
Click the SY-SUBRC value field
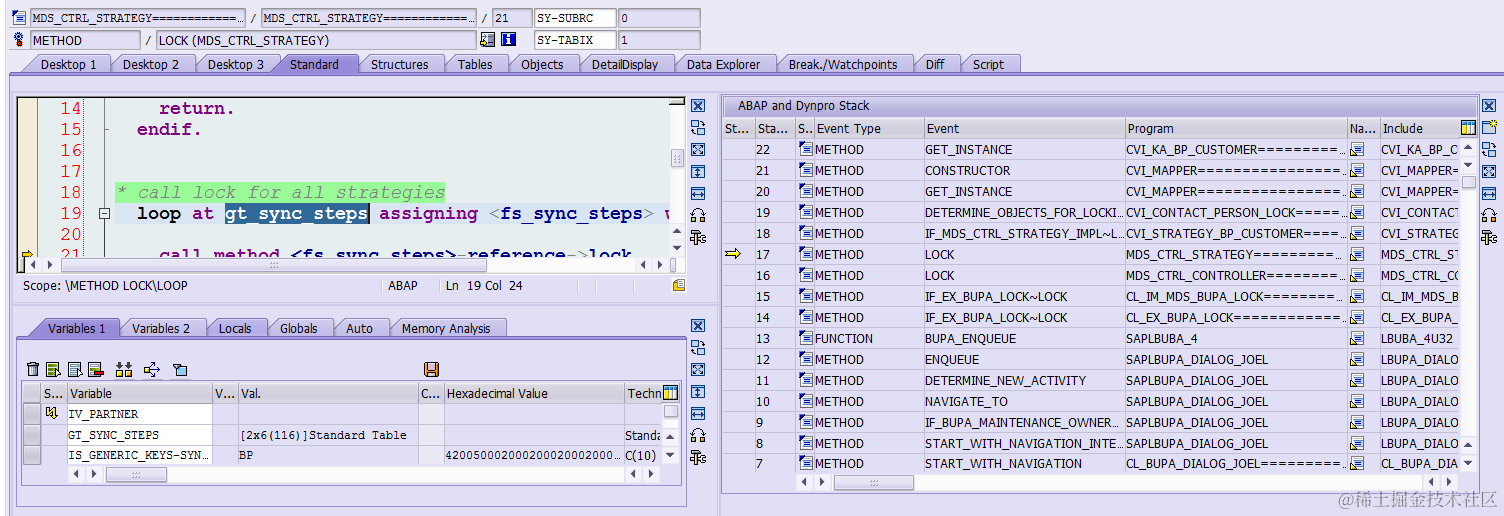pos(659,18)
